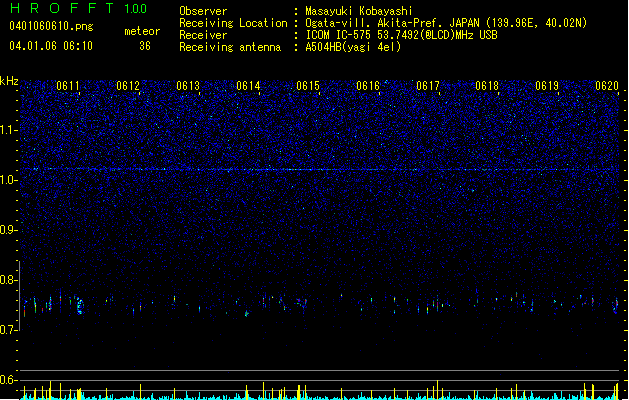Click the Receiving Location label
629x400 pixels.
tap(233, 23)
